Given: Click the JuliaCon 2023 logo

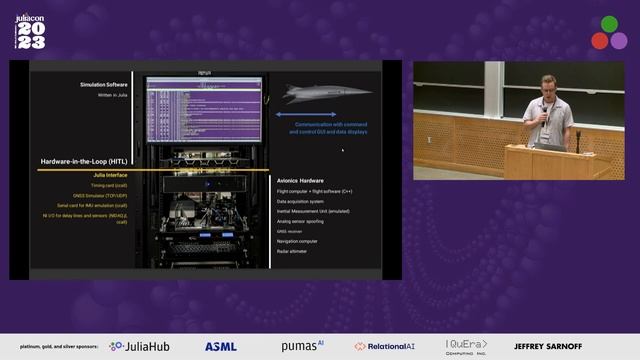Looking at the screenshot, I should [x=30, y=32].
